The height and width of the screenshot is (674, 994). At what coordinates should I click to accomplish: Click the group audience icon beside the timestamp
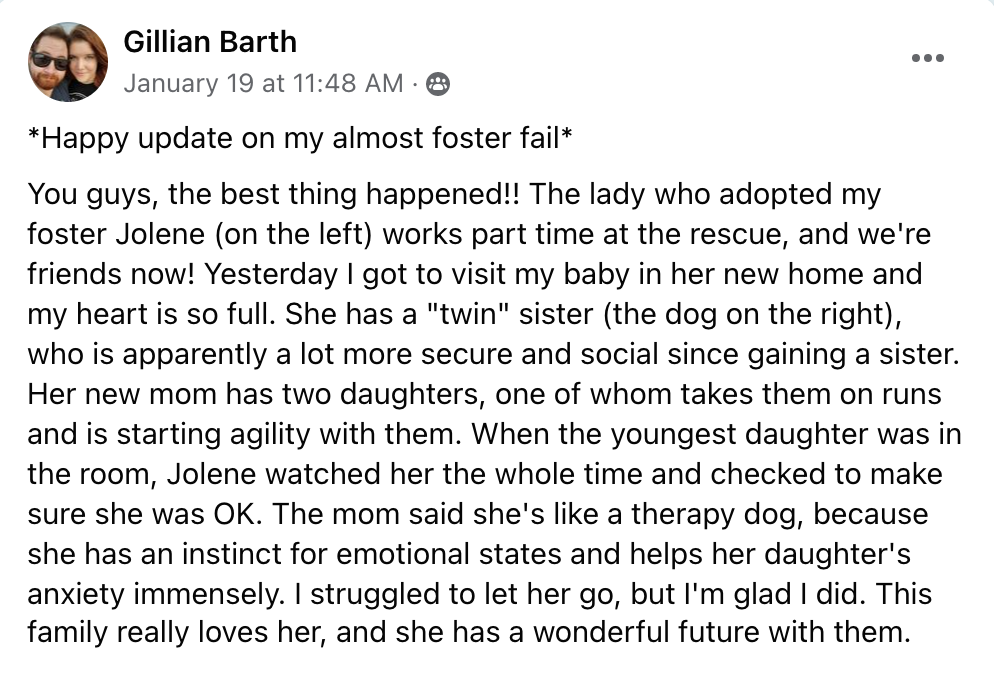(437, 84)
